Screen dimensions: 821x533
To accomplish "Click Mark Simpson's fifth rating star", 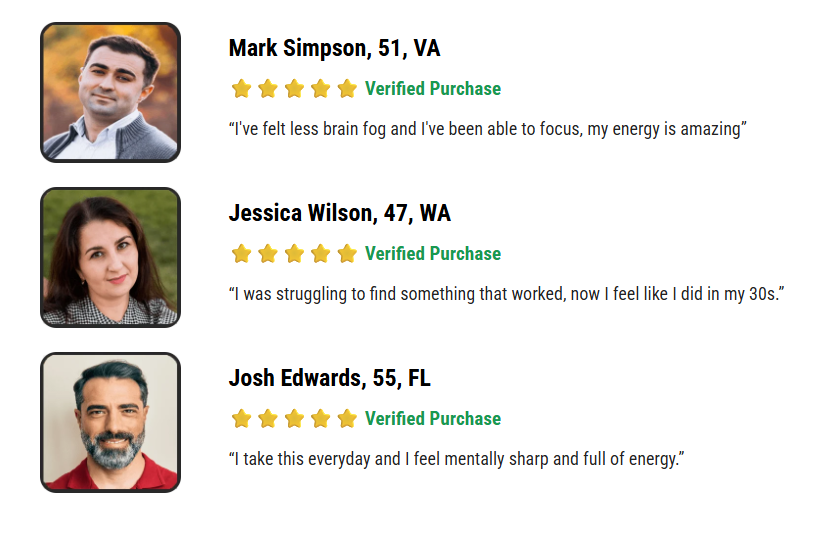I will coord(347,89).
